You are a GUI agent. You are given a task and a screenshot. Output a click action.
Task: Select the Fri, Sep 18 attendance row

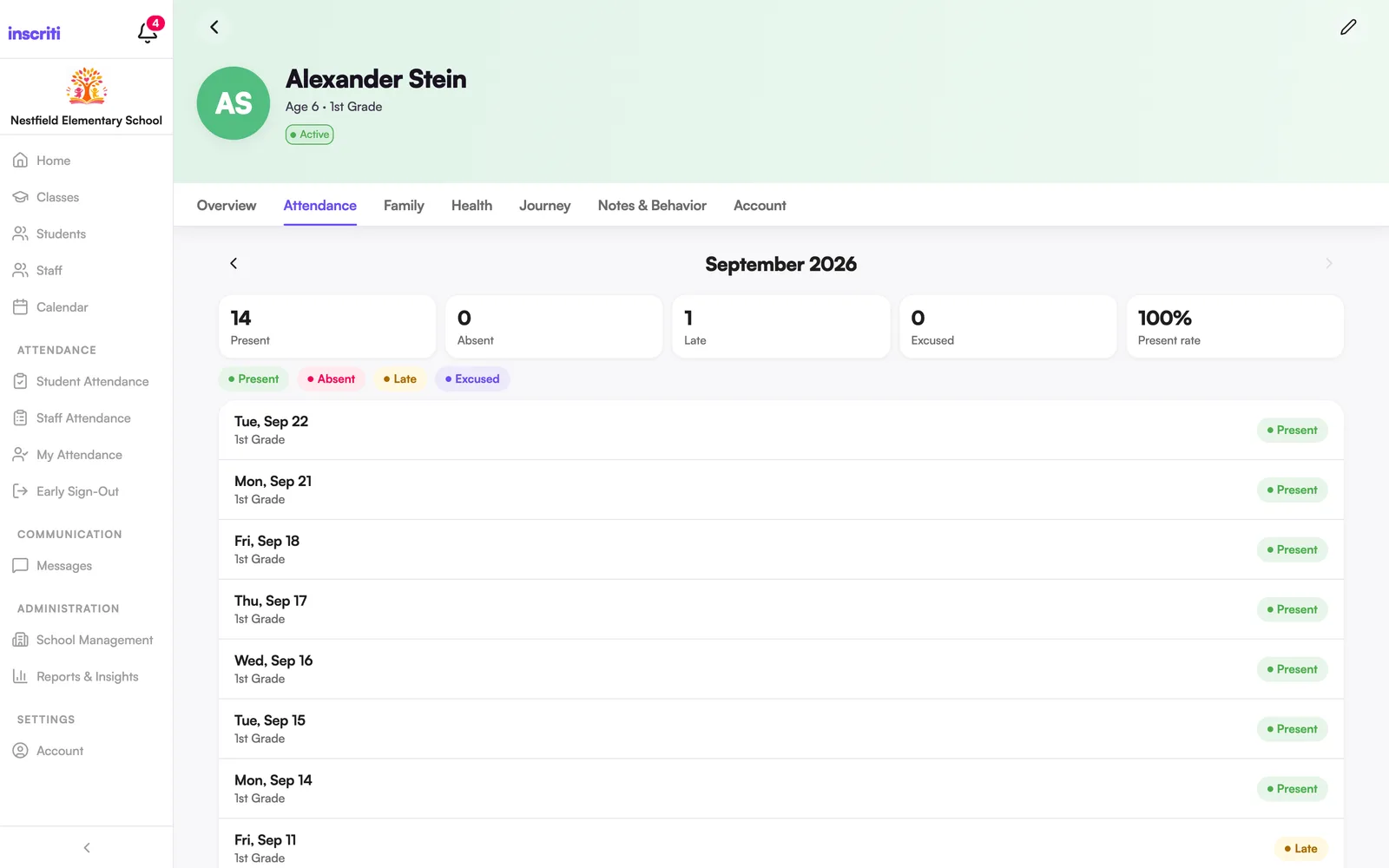click(781, 549)
